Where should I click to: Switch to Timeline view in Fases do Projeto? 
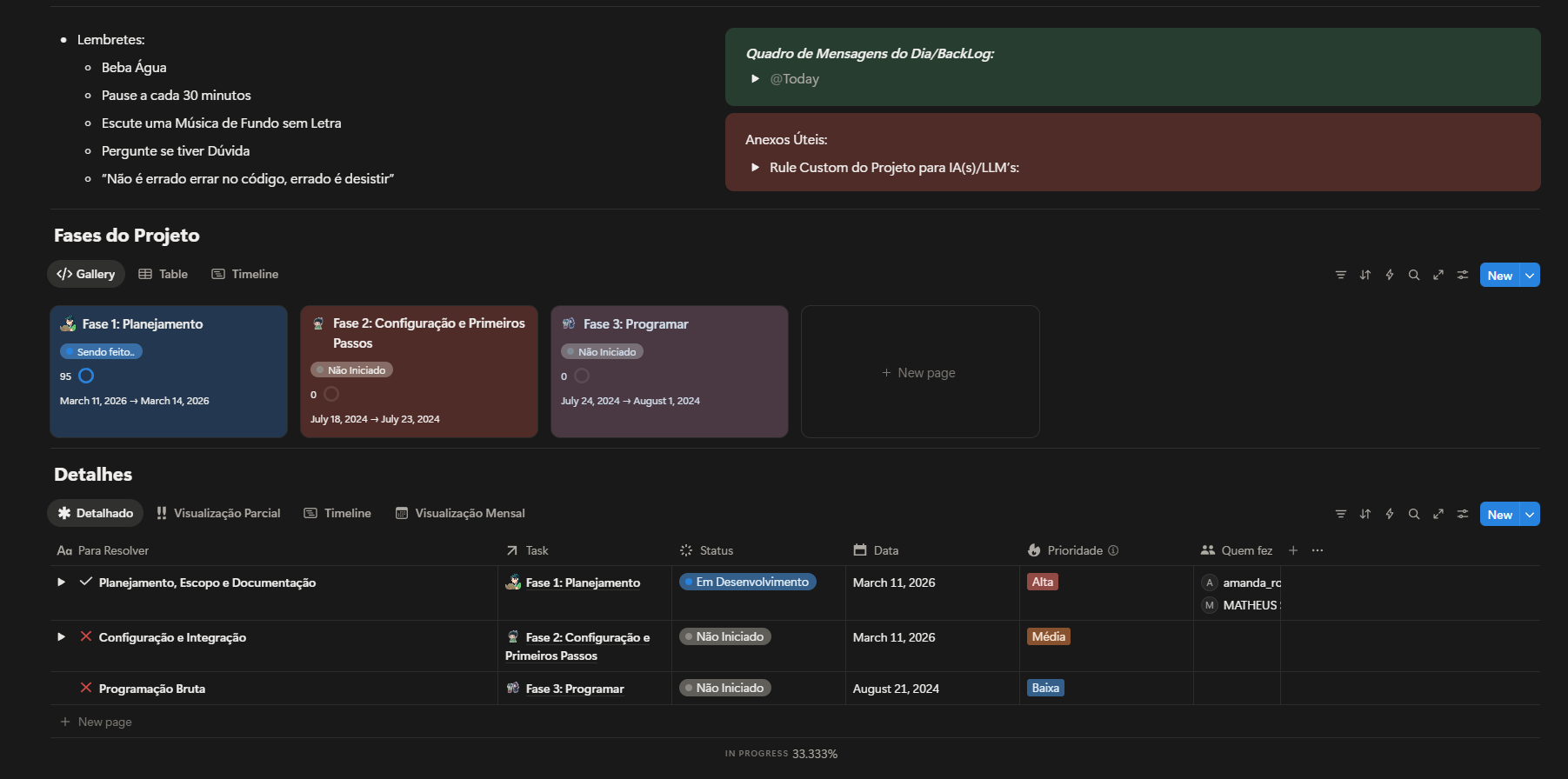point(245,274)
